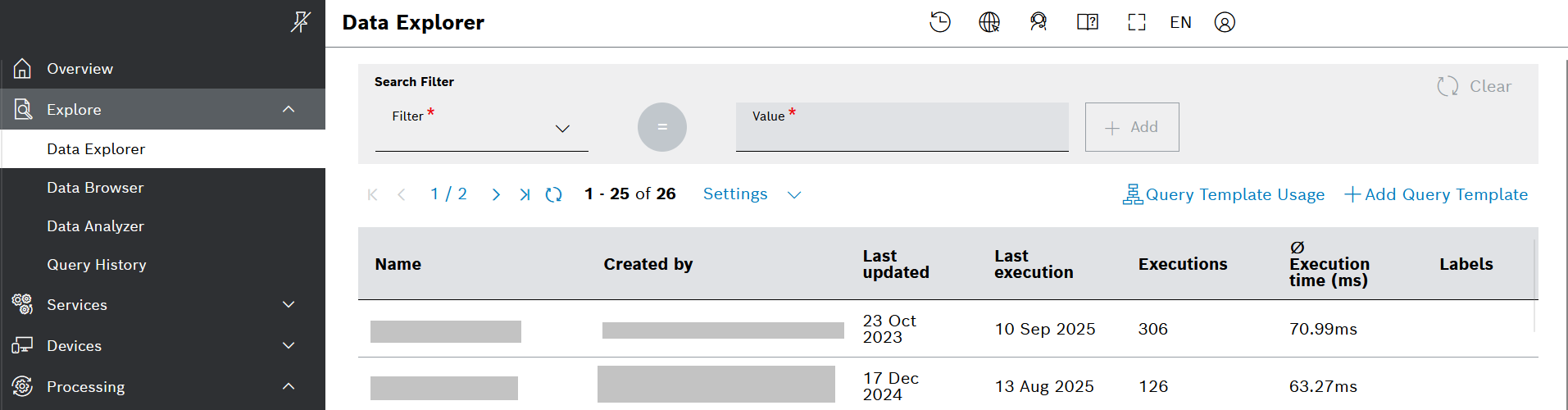The height and width of the screenshot is (410, 1568).
Task: Open the history clock icon
Action: tap(939, 22)
